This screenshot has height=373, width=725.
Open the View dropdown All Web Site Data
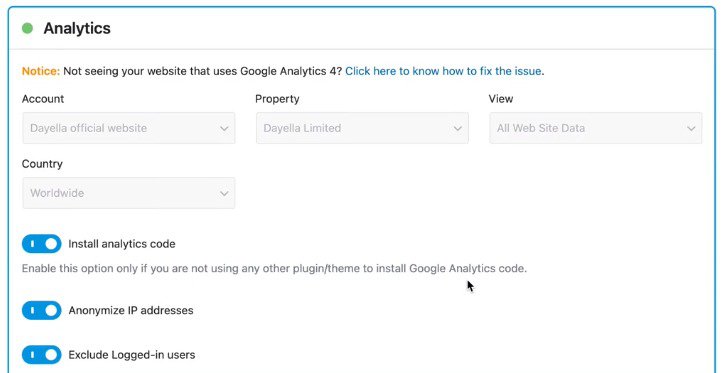(596, 128)
